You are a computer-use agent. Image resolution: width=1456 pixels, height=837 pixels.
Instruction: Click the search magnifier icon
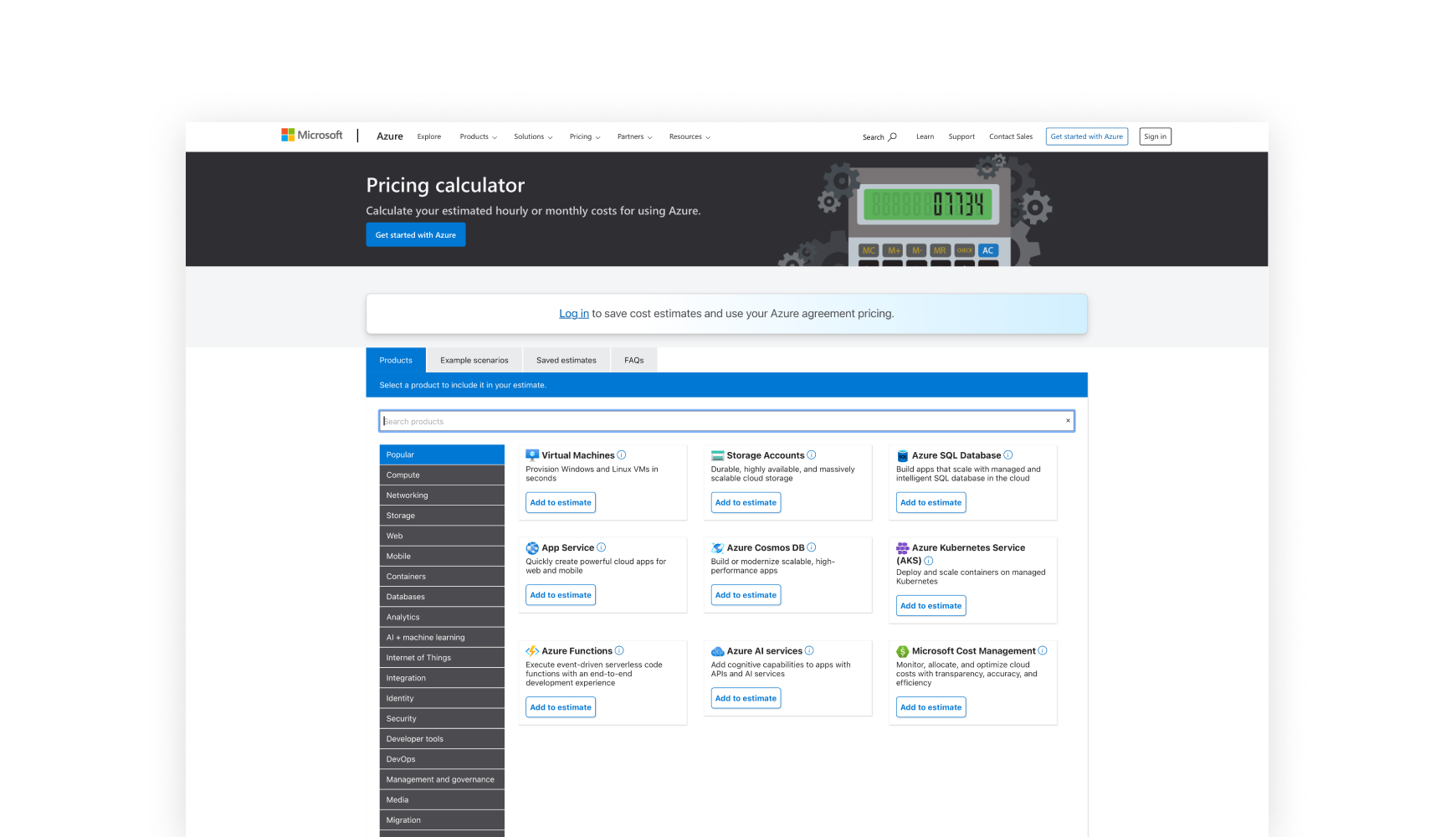point(893,137)
